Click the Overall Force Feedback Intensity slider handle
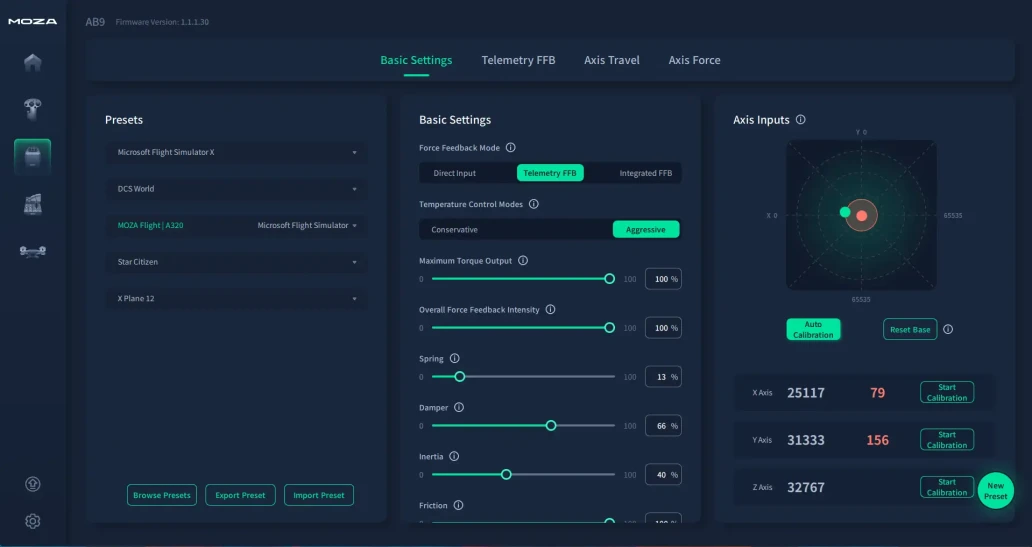This screenshot has height=547, width=1032. (x=609, y=328)
